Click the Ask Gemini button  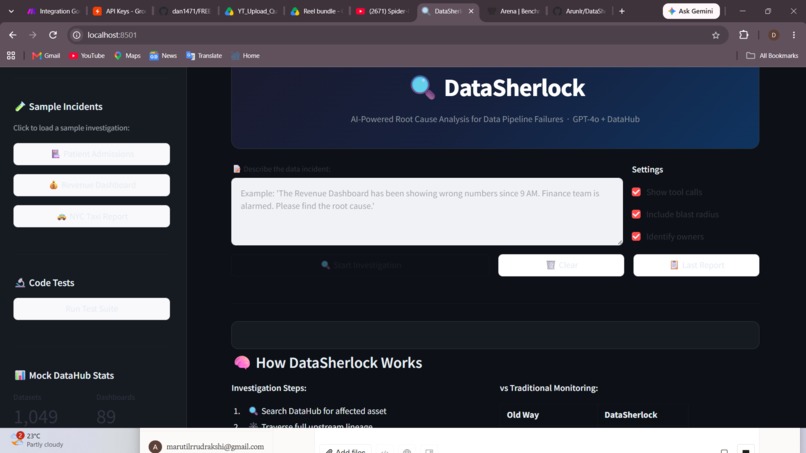tap(691, 11)
